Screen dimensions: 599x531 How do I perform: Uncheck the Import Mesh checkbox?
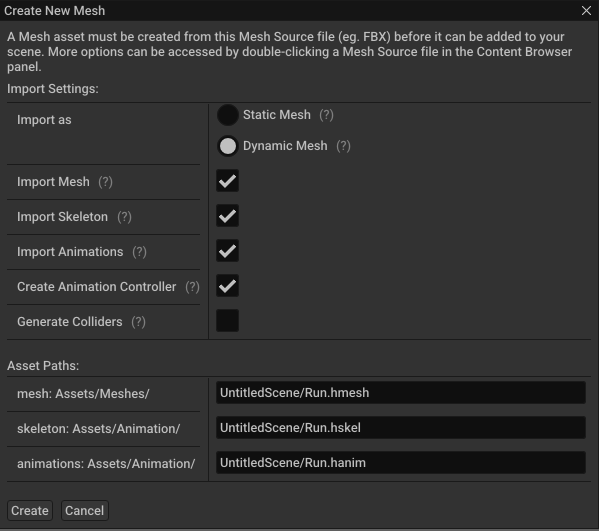click(x=228, y=181)
